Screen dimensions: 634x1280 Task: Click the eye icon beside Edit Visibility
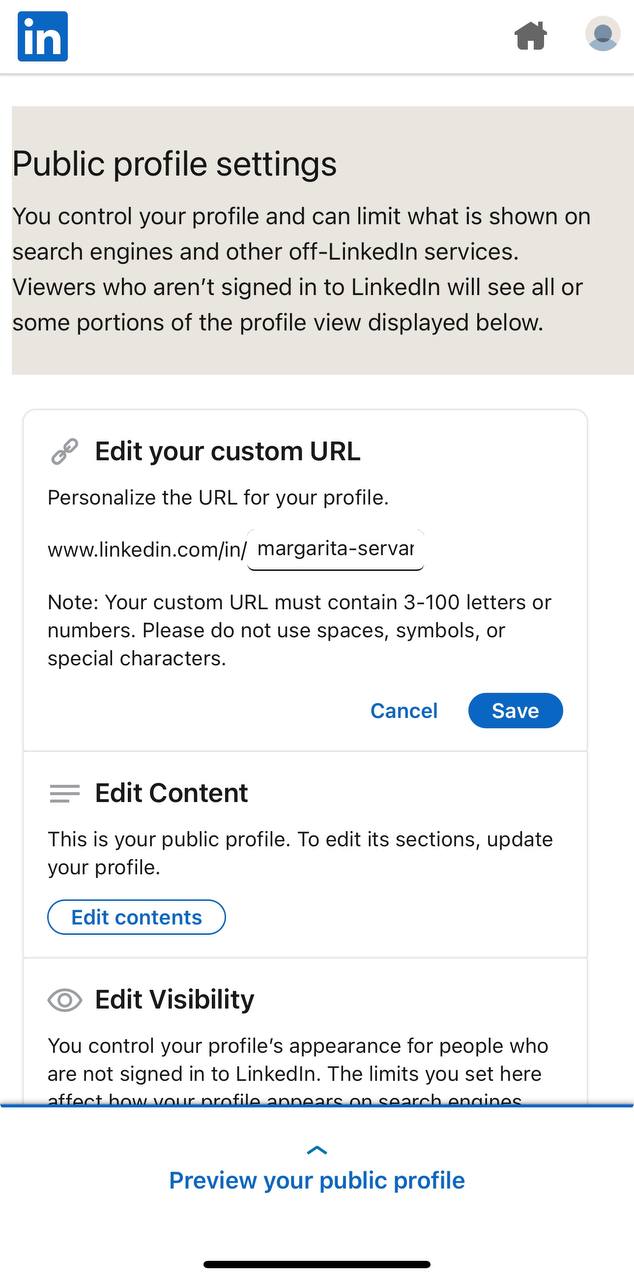coord(64,1000)
